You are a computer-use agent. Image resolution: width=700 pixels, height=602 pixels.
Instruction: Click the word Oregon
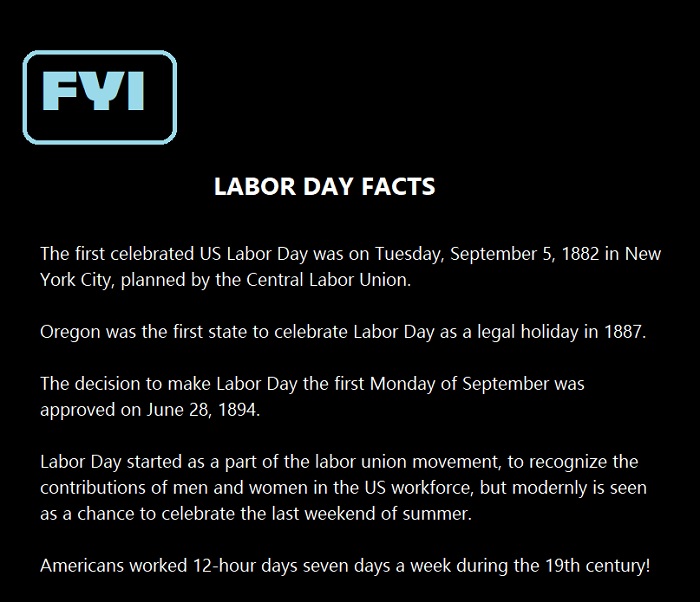(70, 333)
